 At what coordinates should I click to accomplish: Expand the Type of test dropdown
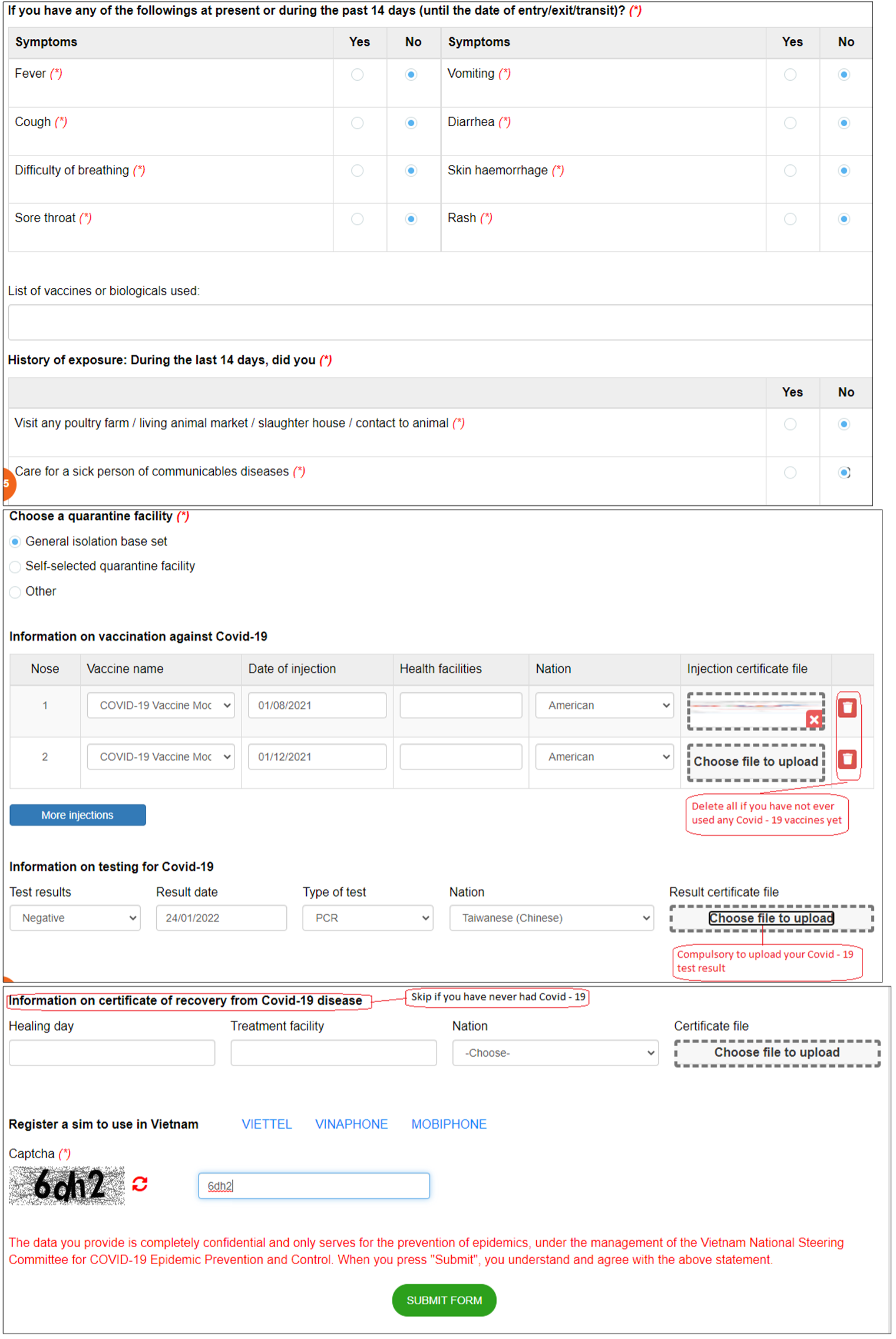[x=368, y=918]
